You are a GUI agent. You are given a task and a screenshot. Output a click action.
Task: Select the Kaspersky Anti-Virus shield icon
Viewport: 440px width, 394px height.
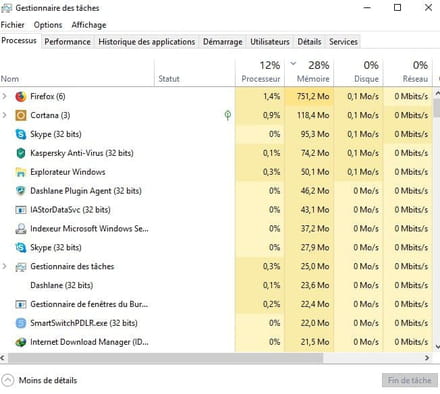(x=21, y=153)
